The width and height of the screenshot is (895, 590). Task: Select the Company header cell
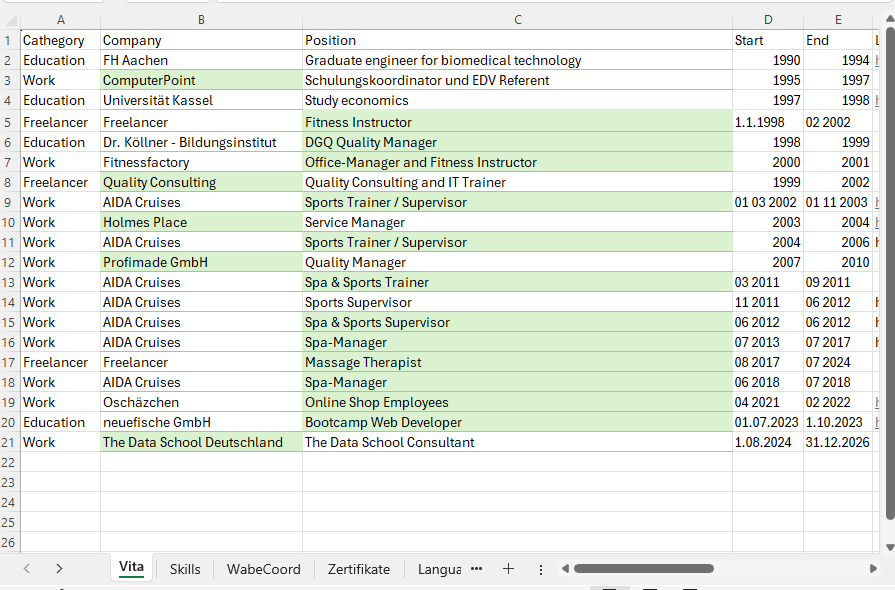click(x=201, y=41)
